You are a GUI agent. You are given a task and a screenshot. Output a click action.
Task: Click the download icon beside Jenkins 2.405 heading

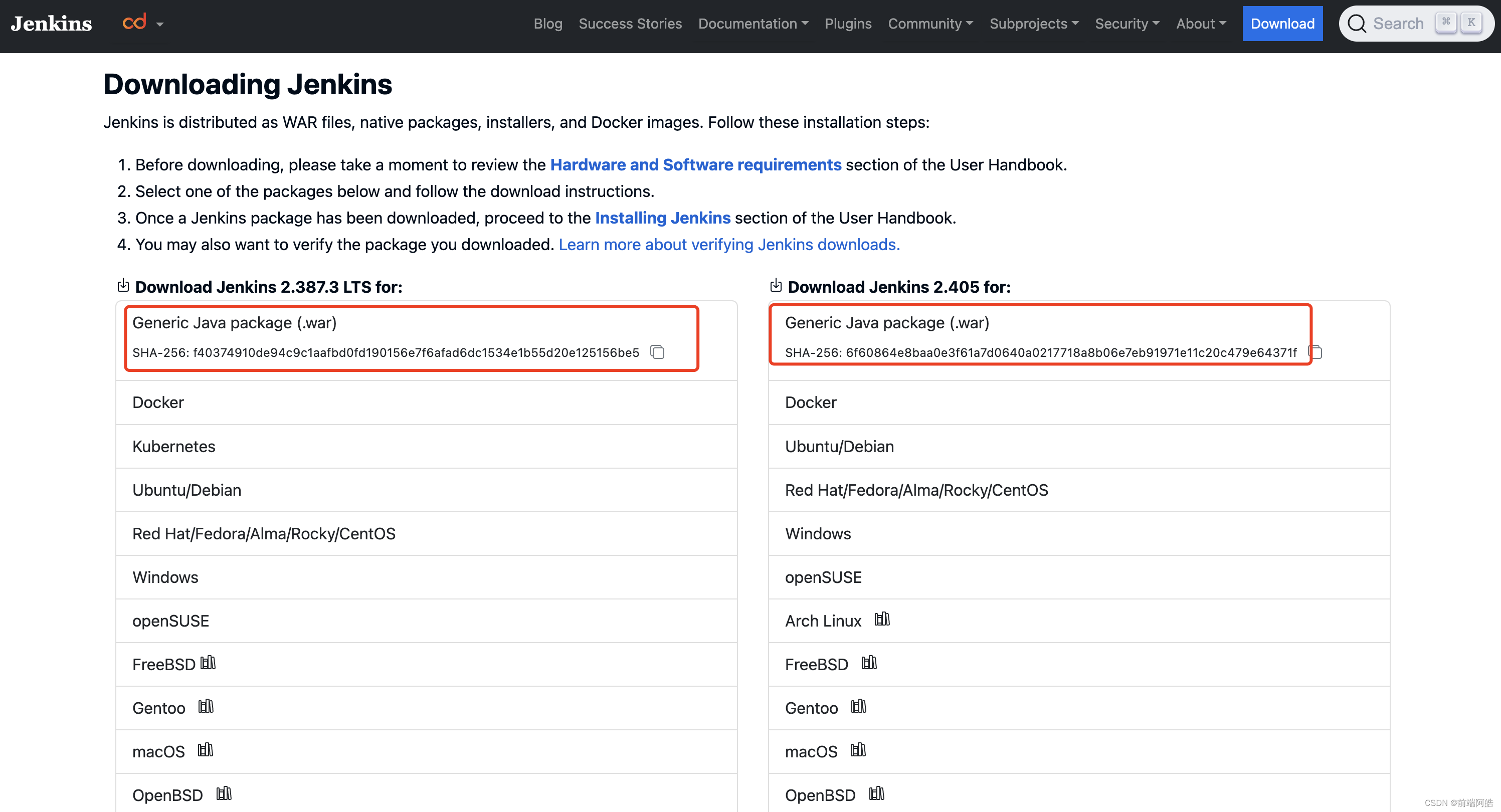pyautogui.click(x=776, y=285)
